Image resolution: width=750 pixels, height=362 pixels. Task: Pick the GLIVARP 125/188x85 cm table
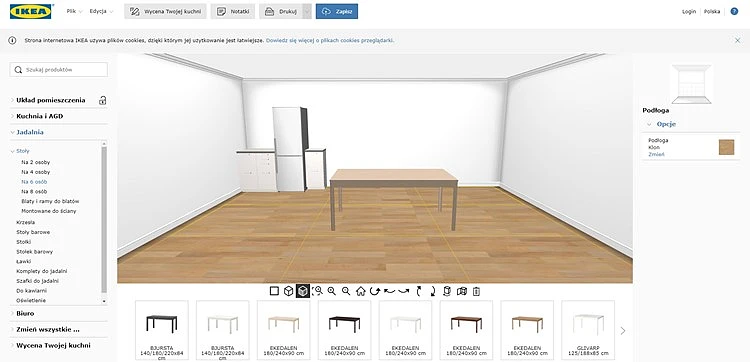point(588,330)
